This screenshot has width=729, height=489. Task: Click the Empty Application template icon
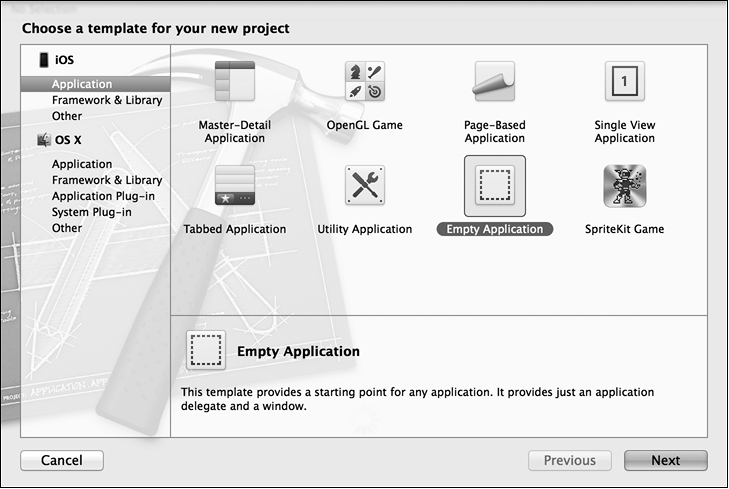click(494, 185)
